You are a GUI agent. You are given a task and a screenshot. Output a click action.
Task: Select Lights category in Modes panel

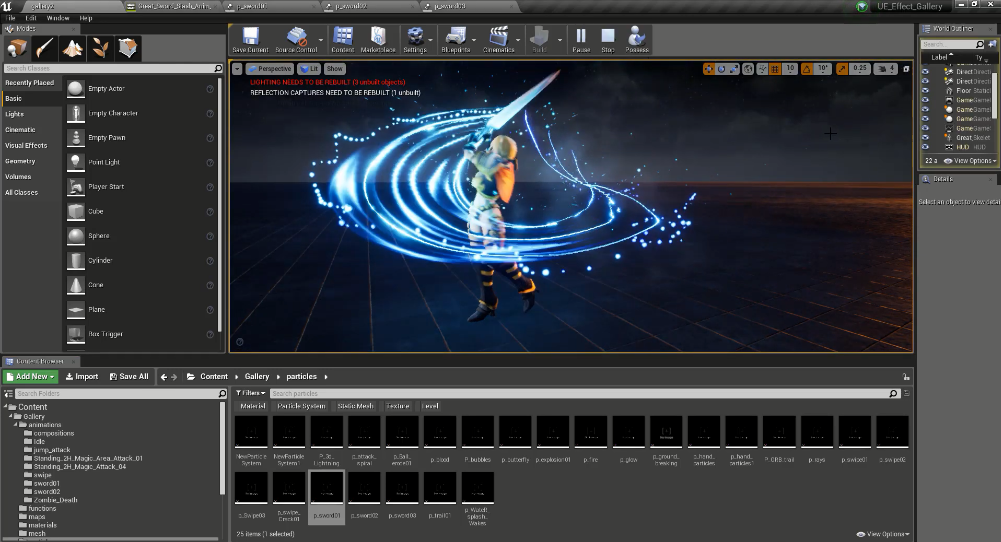click(x=15, y=114)
